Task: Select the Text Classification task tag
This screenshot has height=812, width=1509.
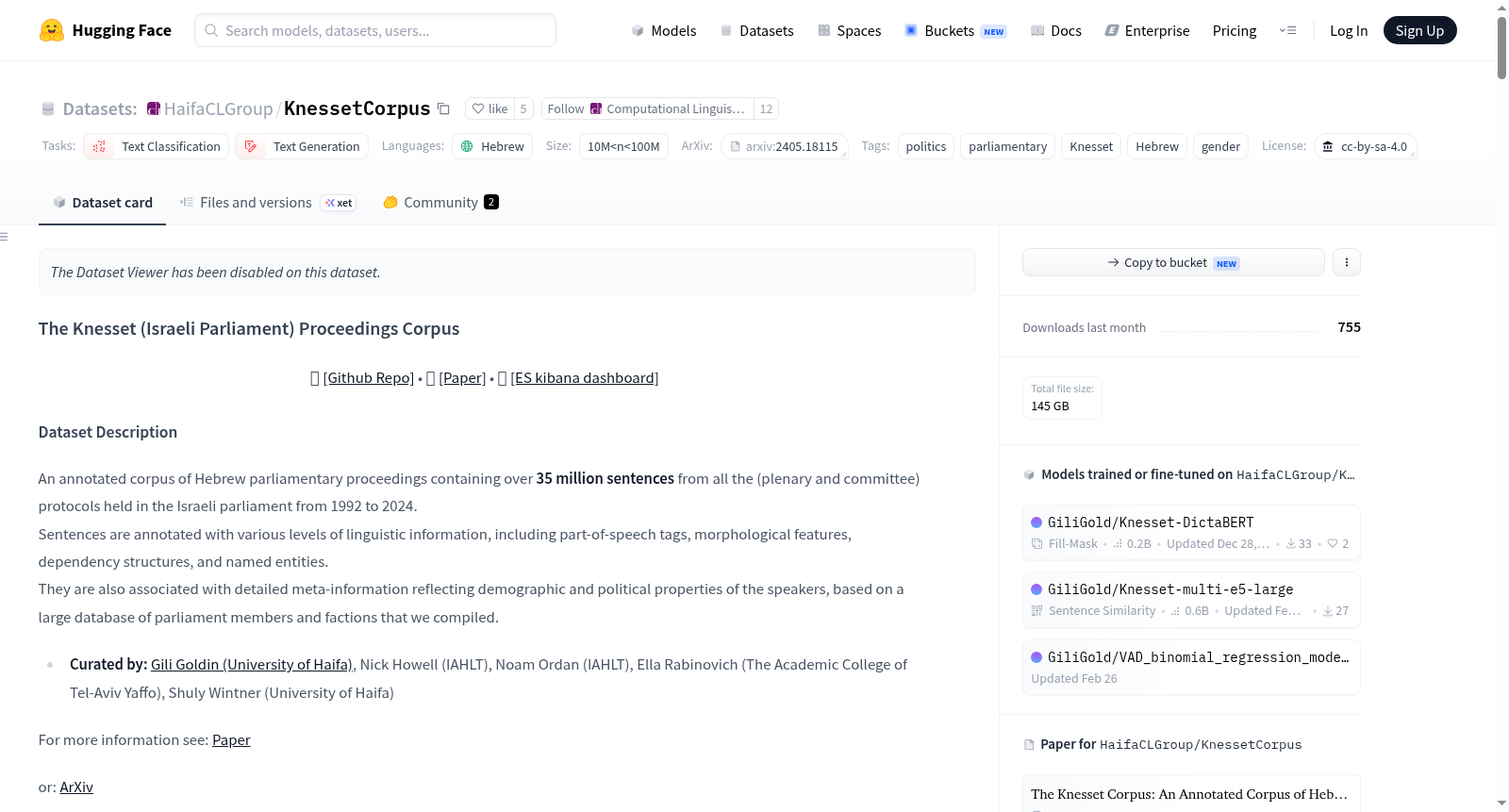Action: coord(157,146)
